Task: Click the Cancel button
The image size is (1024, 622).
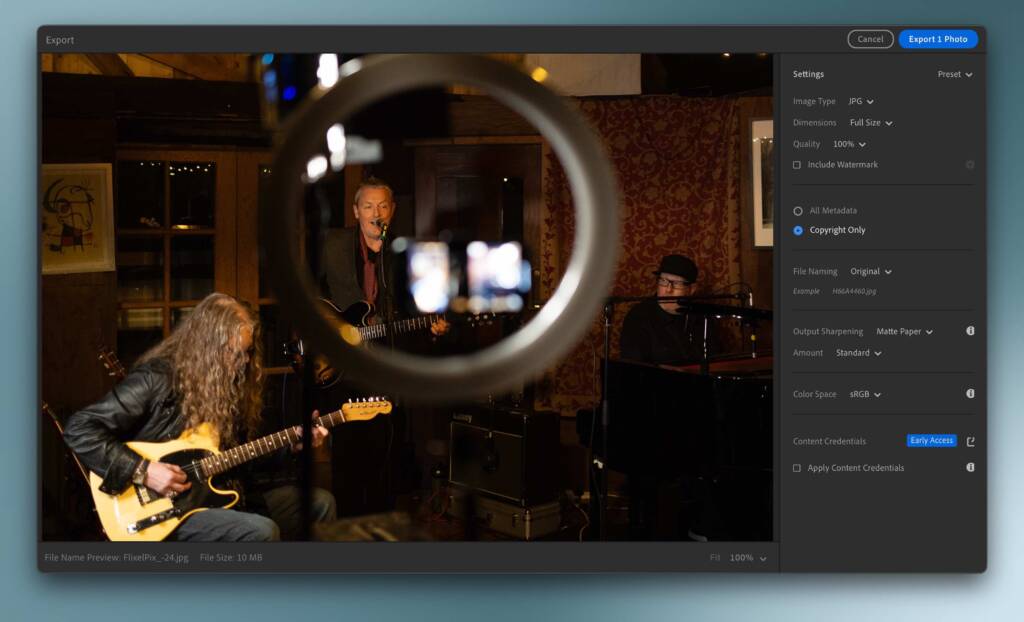Action: click(x=870, y=39)
